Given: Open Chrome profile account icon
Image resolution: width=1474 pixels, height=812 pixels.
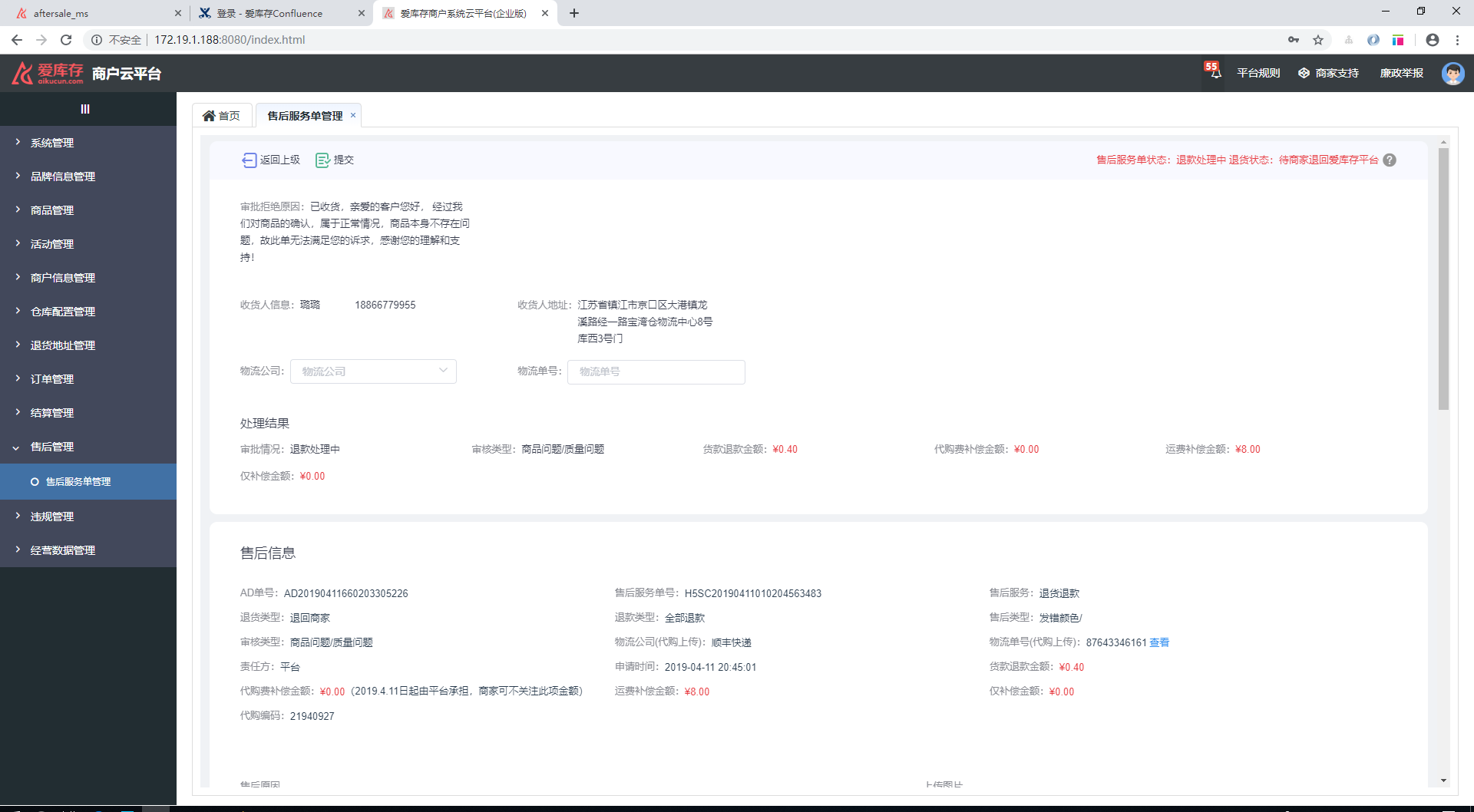Looking at the screenshot, I should tap(1433, 40).
